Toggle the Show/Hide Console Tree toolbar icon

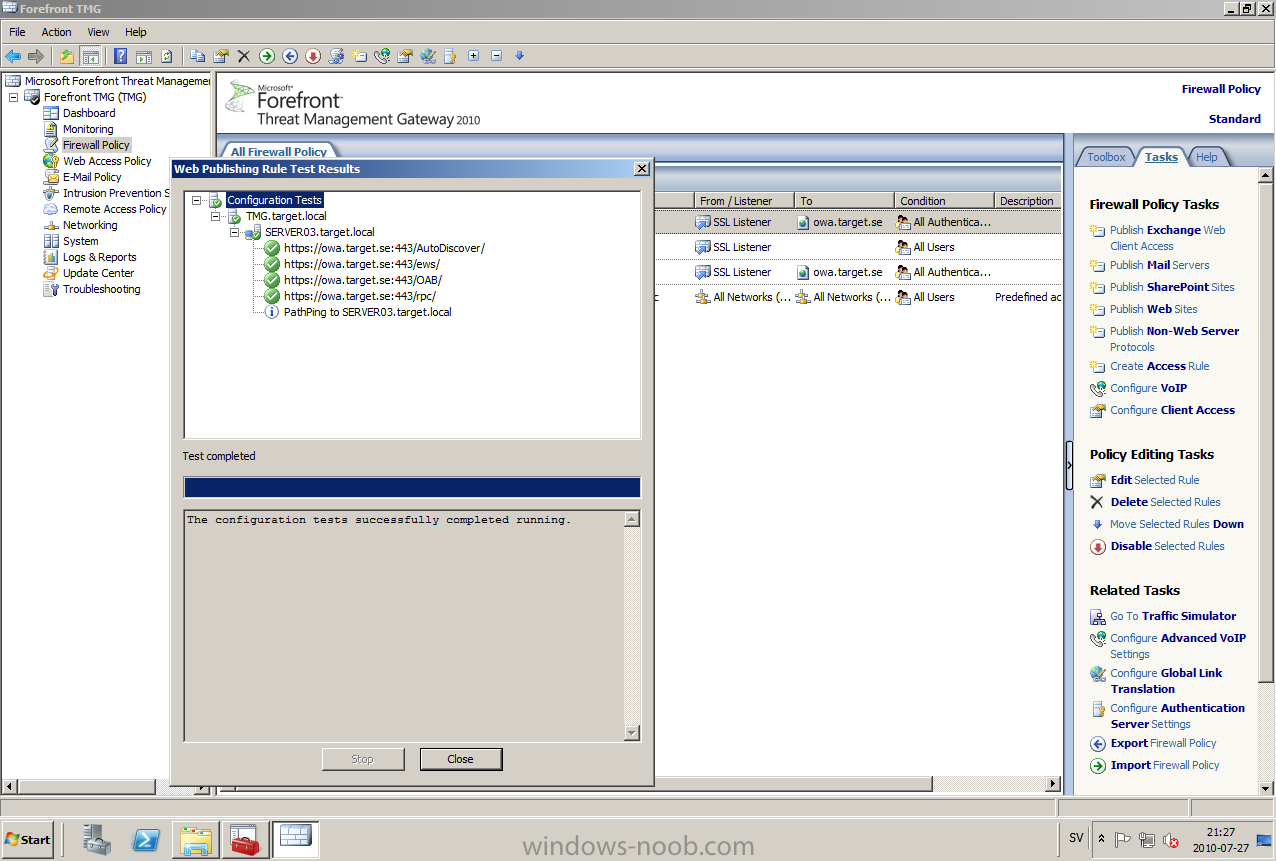(x=90, y=56)
